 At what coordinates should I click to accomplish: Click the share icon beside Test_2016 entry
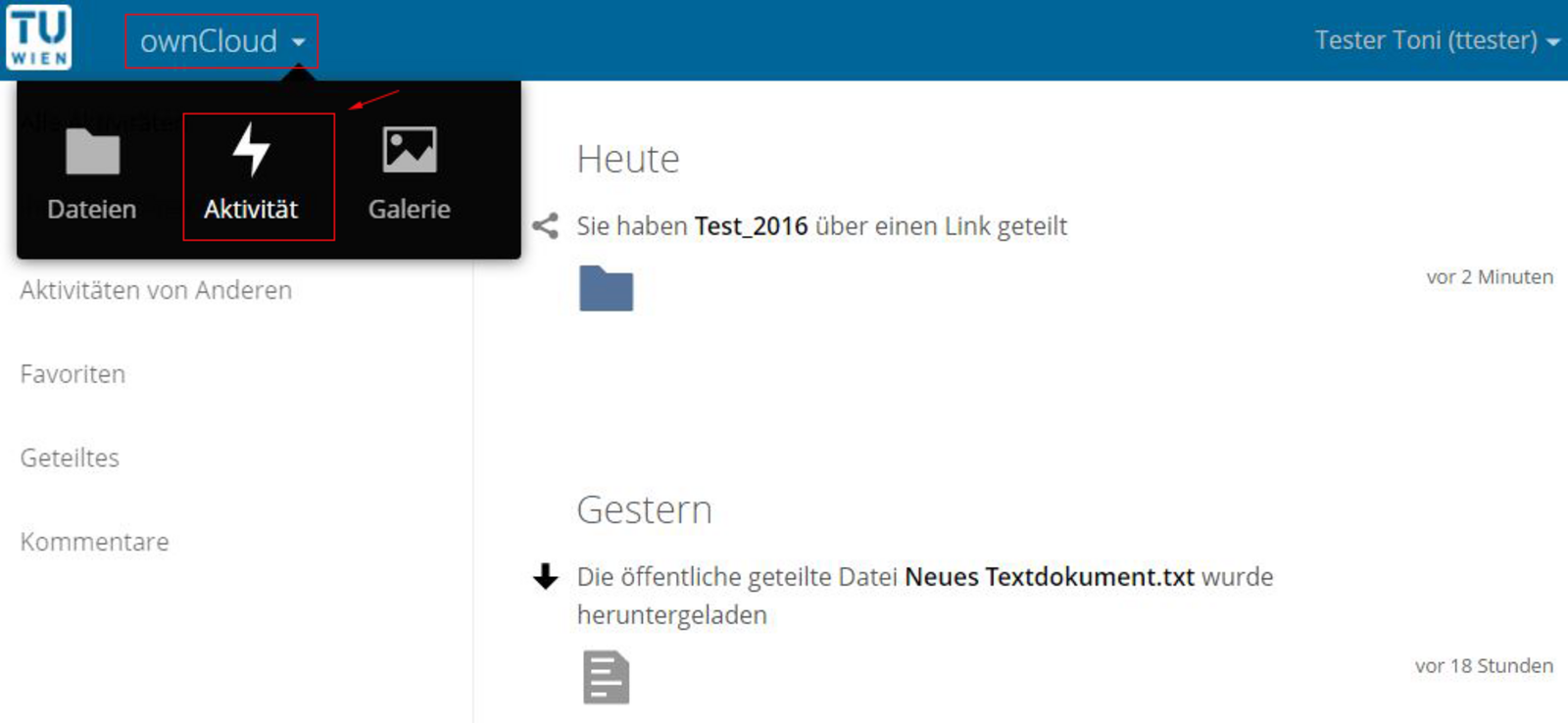click(546, 226)
